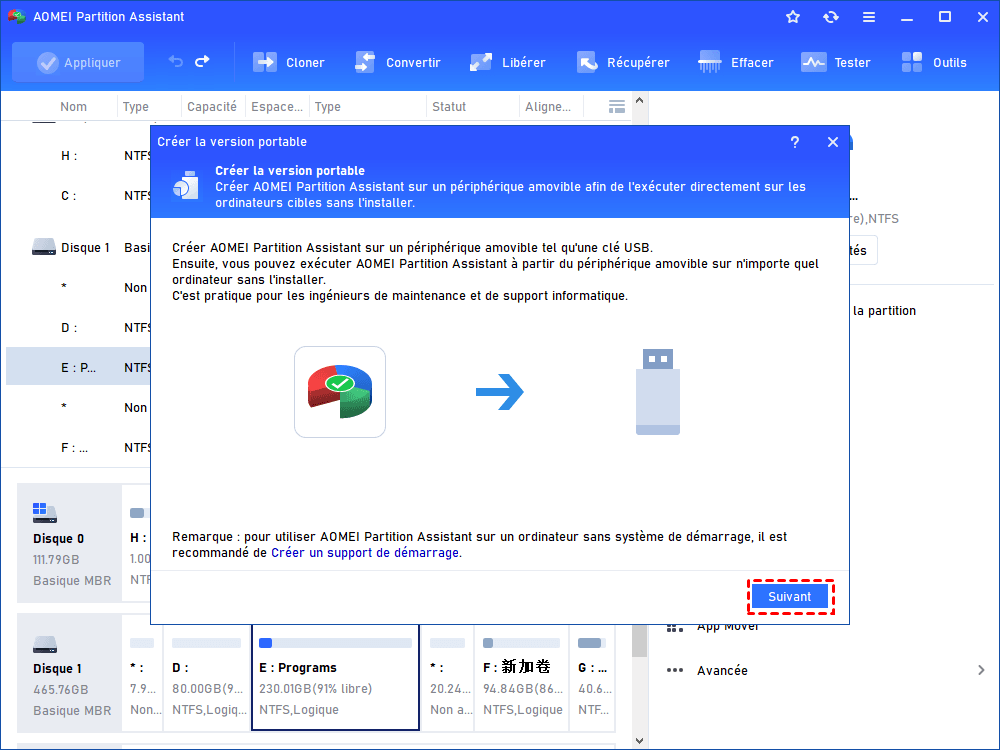Sort by the Aligne column header

548,107
